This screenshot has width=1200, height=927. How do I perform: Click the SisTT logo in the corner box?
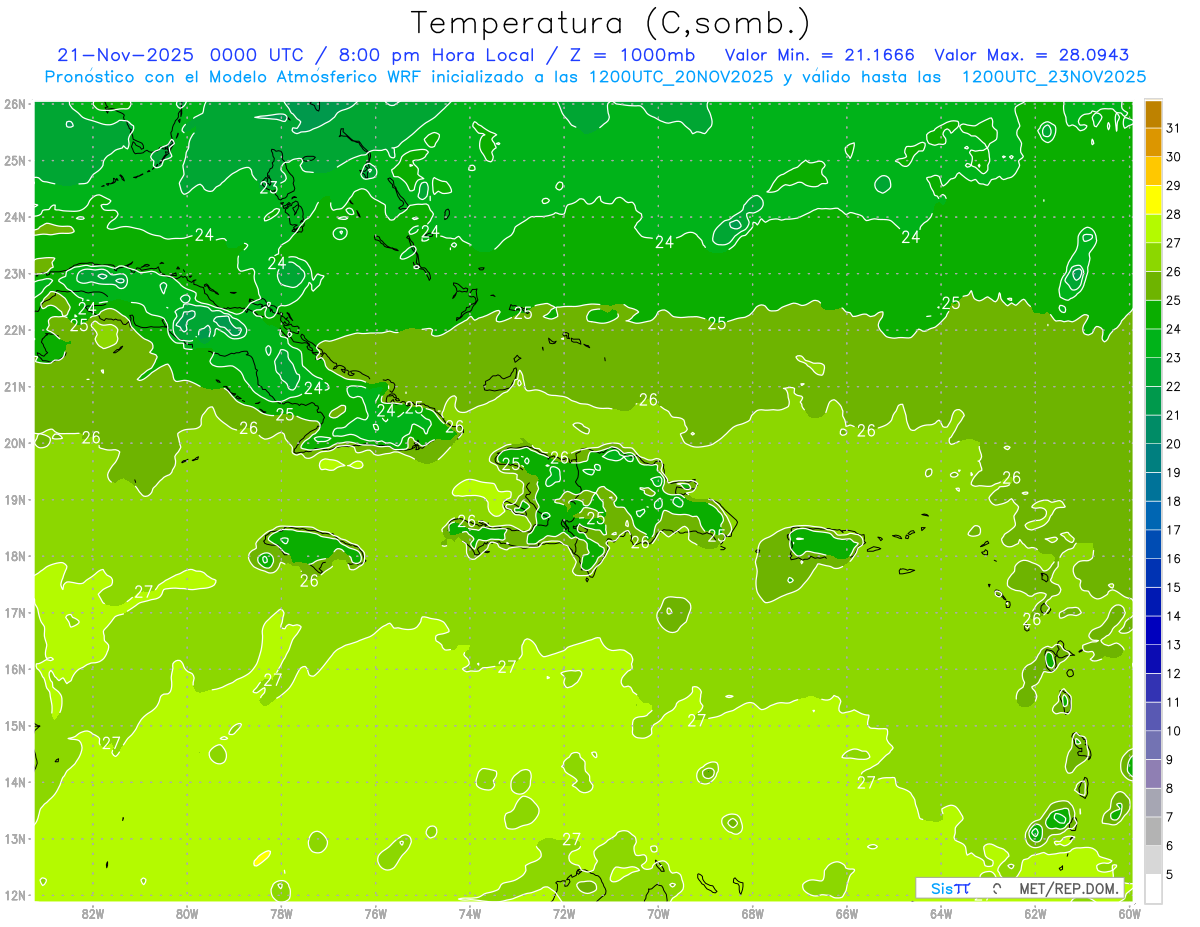(950, 888)
